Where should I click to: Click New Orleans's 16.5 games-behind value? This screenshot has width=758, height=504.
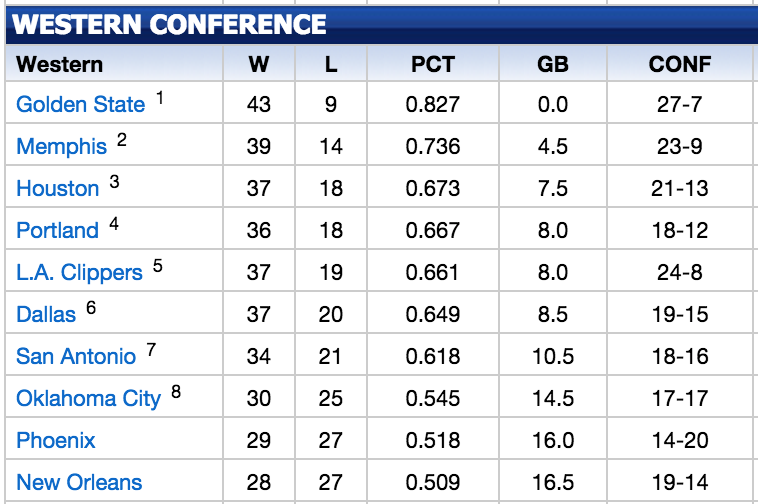point(553,483)
